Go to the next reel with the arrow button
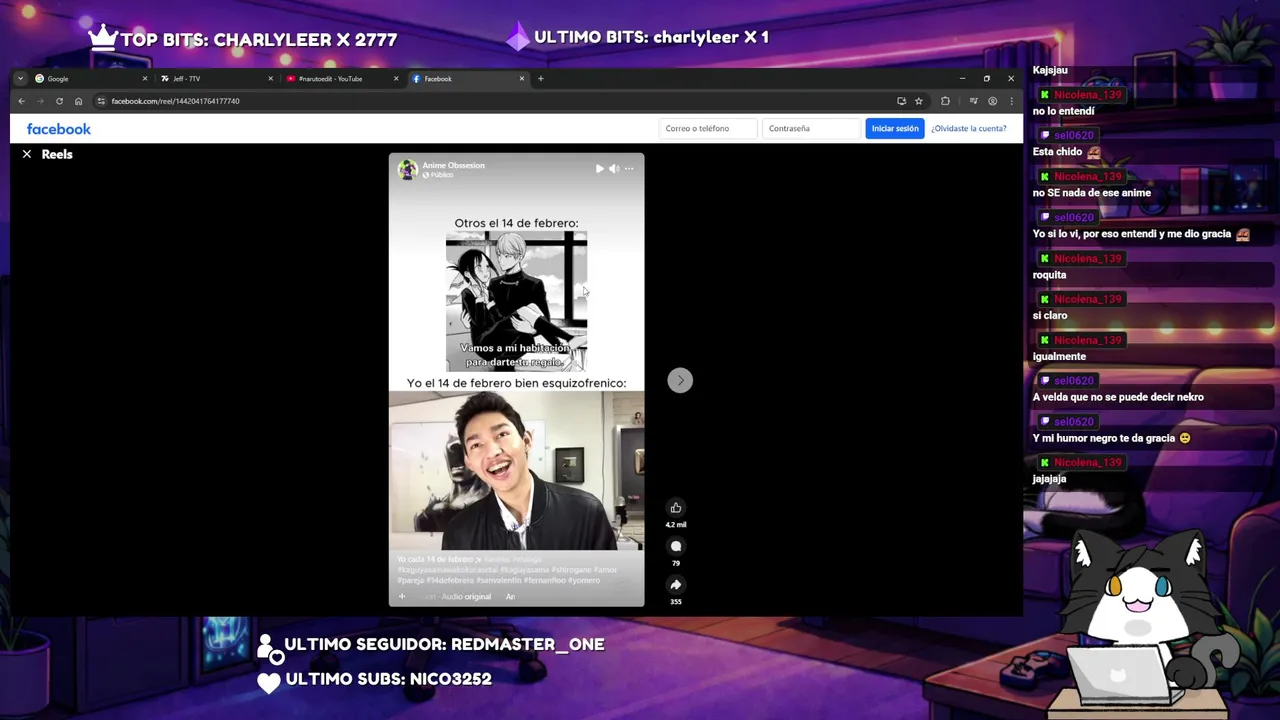Screen dimensions: 1280x720 coord(680,380)
